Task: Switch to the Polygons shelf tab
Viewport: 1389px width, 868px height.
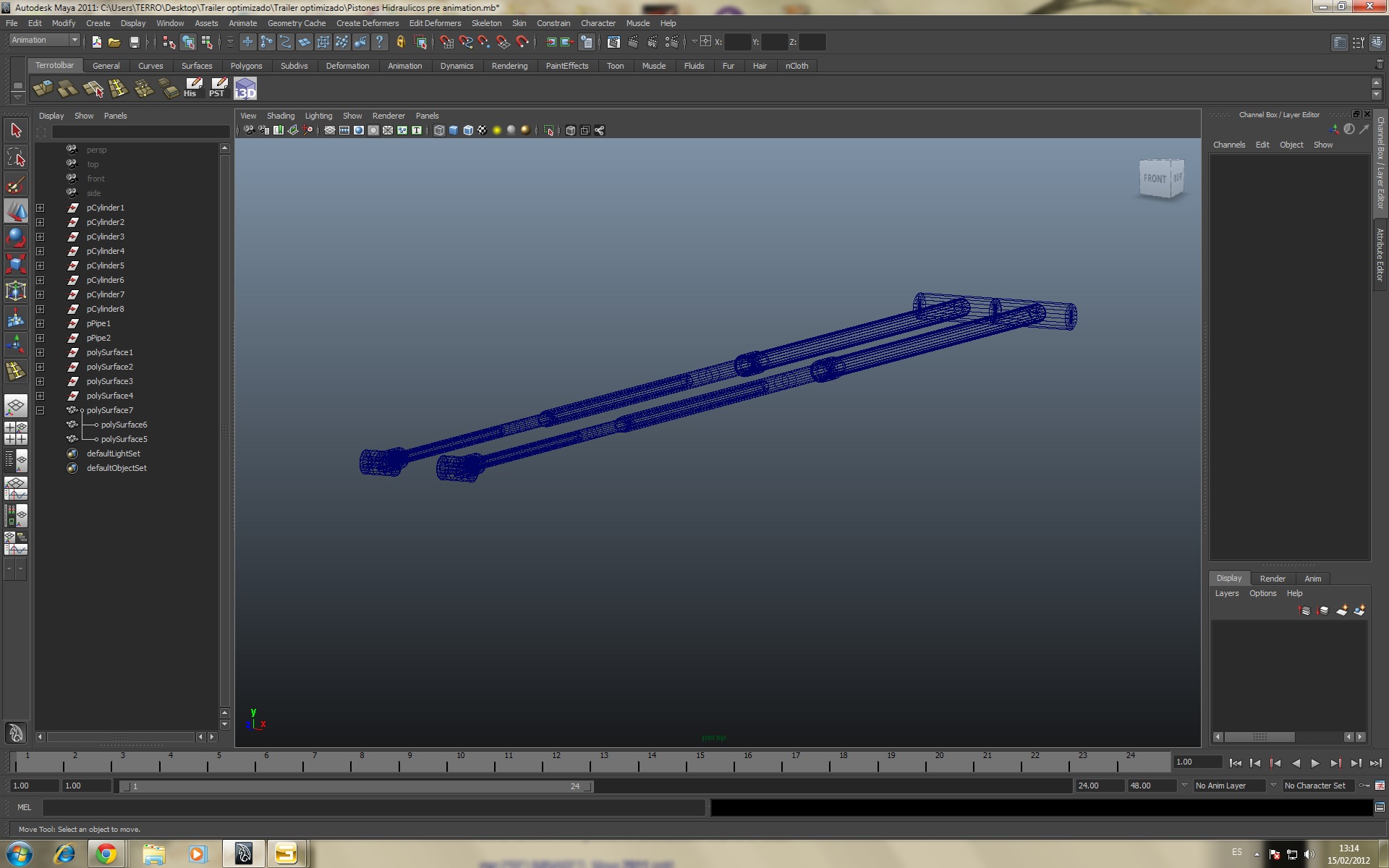Action: 246,66
